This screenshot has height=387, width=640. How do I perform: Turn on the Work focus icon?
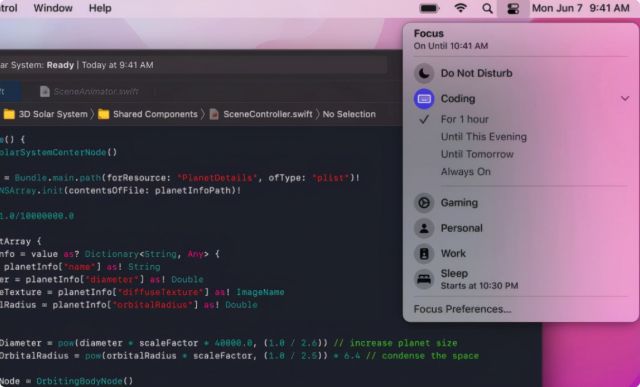click(424, 254)
